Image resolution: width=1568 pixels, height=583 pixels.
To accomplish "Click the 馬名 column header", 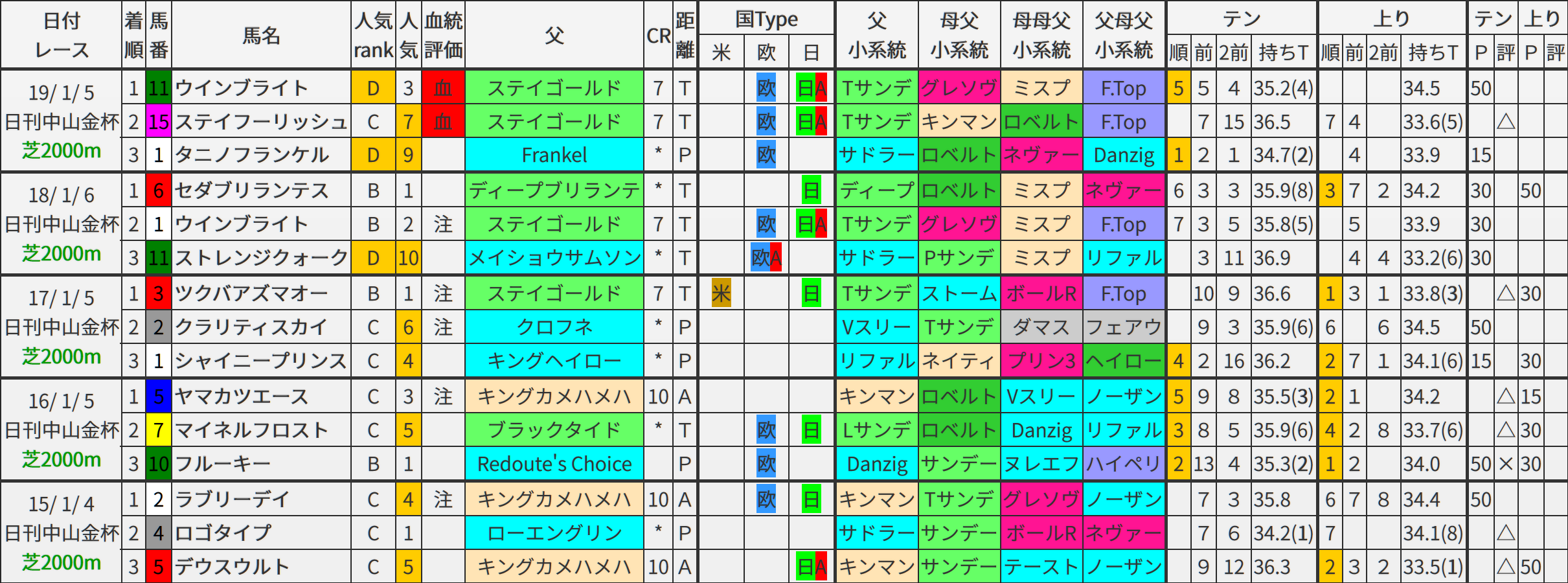I will [x=262, y=35].
